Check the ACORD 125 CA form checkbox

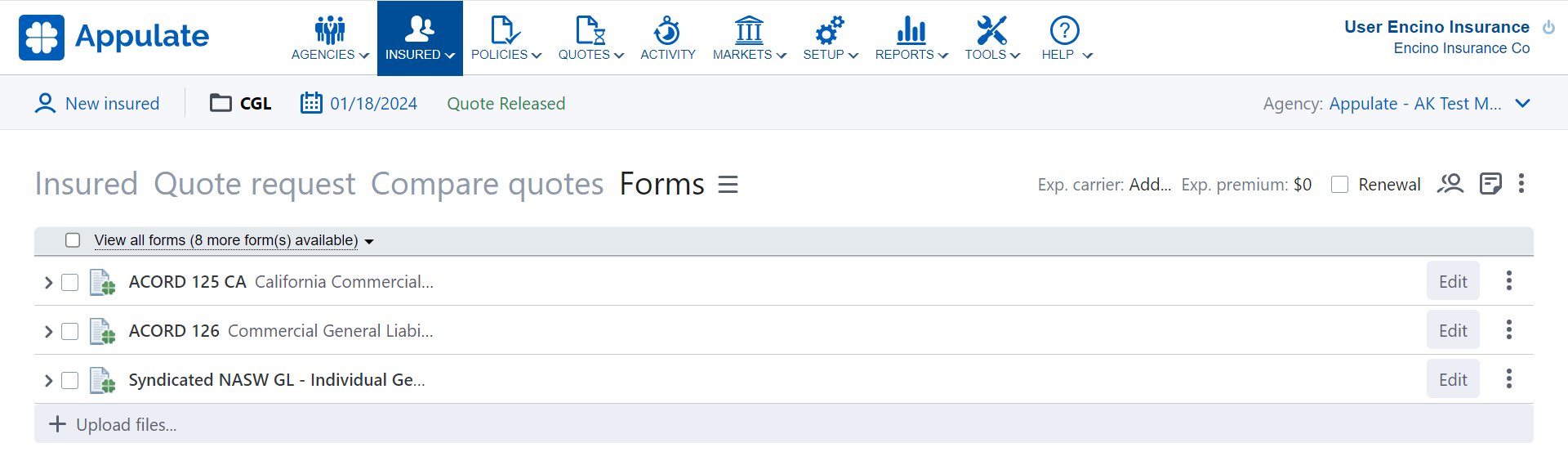(70, 282)
